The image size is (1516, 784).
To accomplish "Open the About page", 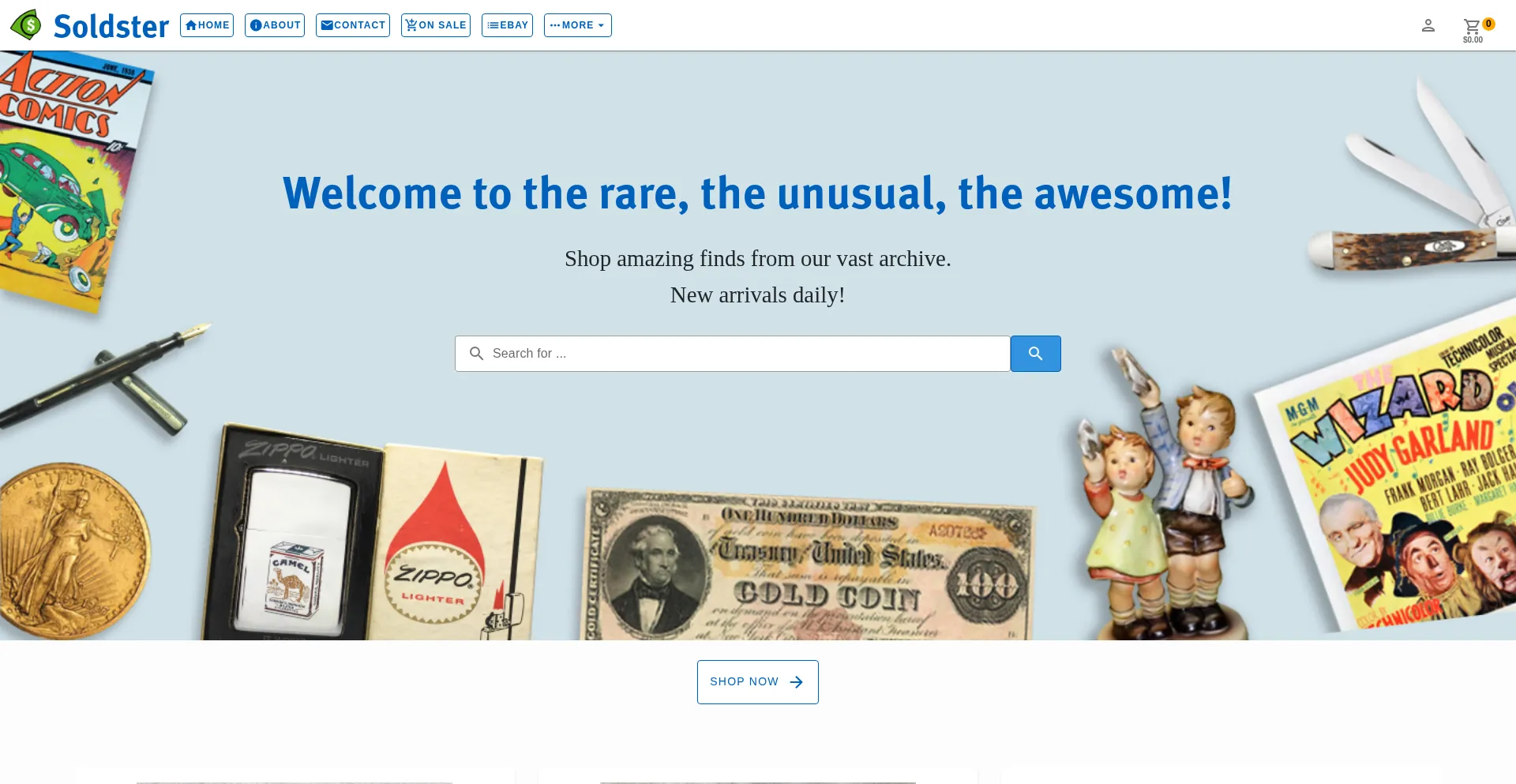I will click(x=275, y=25).
